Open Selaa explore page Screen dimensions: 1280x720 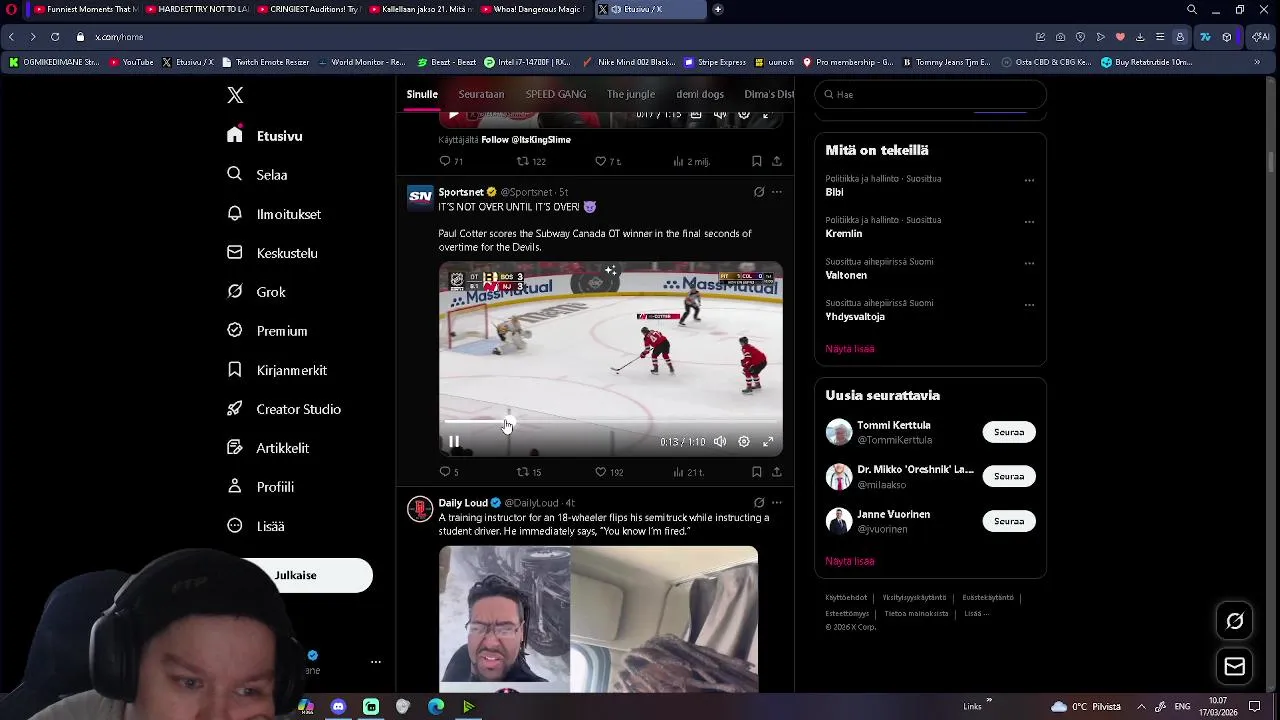pyautogui.click(x=258, y=175)
